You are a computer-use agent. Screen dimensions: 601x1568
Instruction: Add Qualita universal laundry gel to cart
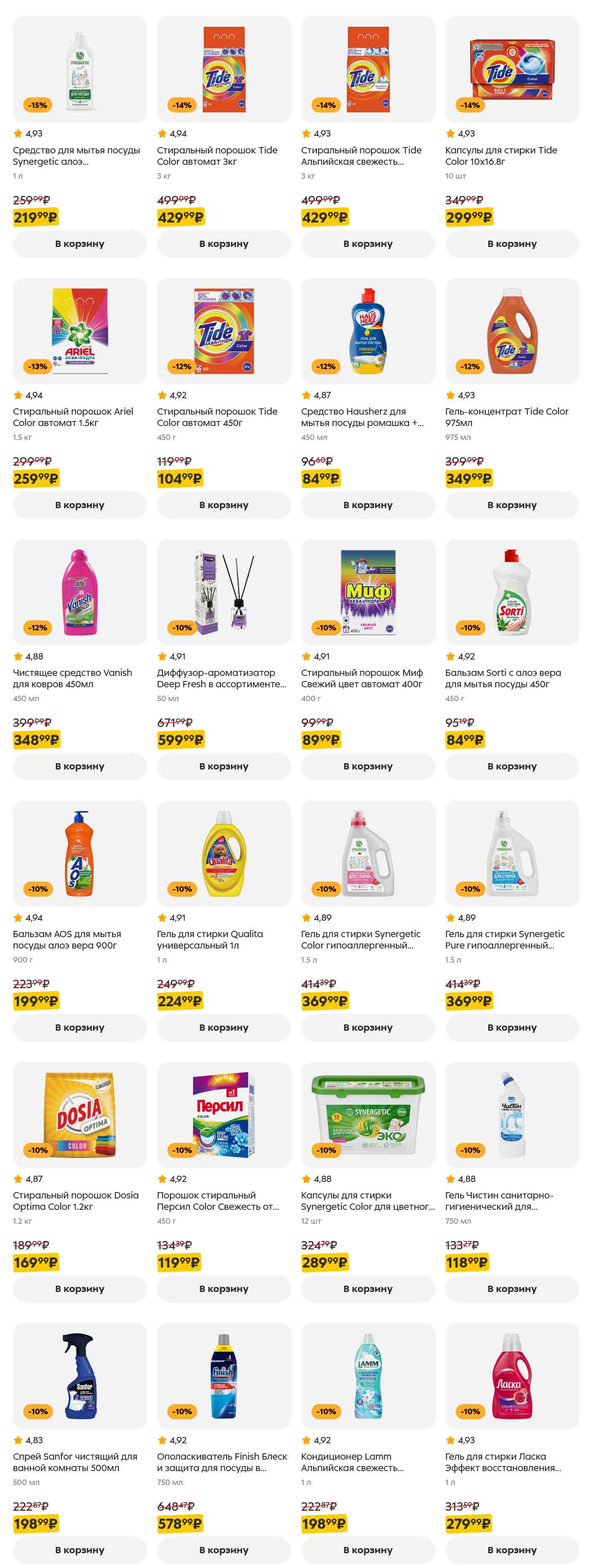tap(223, 1027)
